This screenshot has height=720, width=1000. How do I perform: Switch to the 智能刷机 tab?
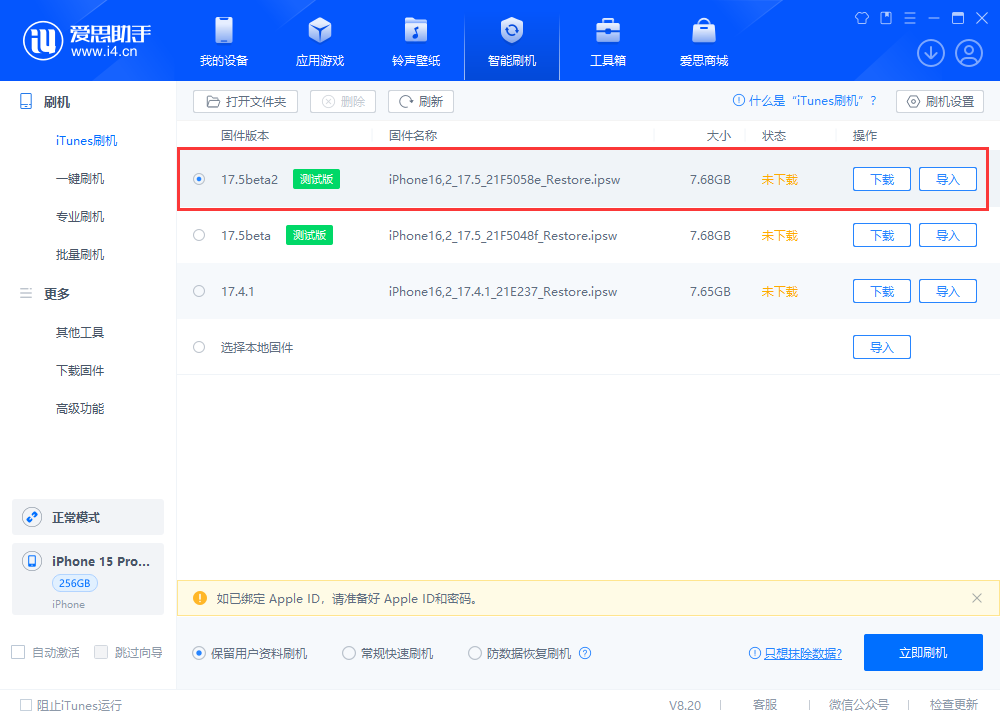coord(511,32)
